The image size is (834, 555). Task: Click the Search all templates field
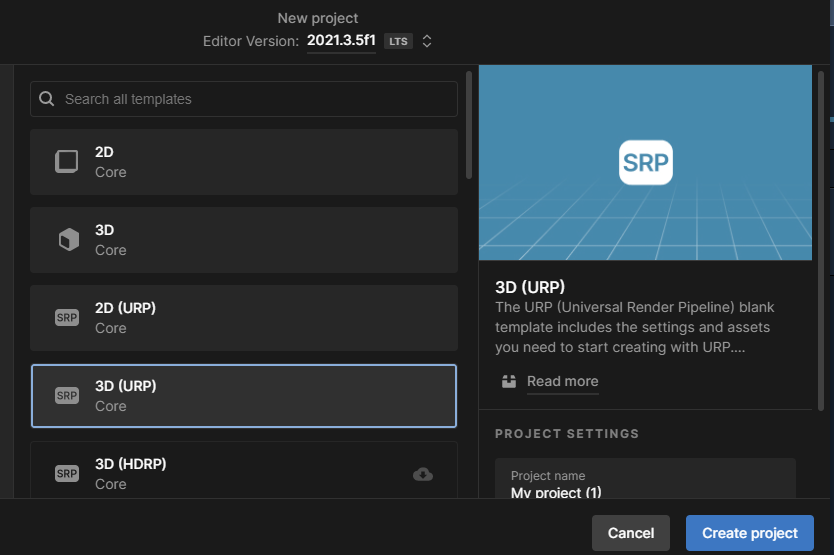click(255, 99)
